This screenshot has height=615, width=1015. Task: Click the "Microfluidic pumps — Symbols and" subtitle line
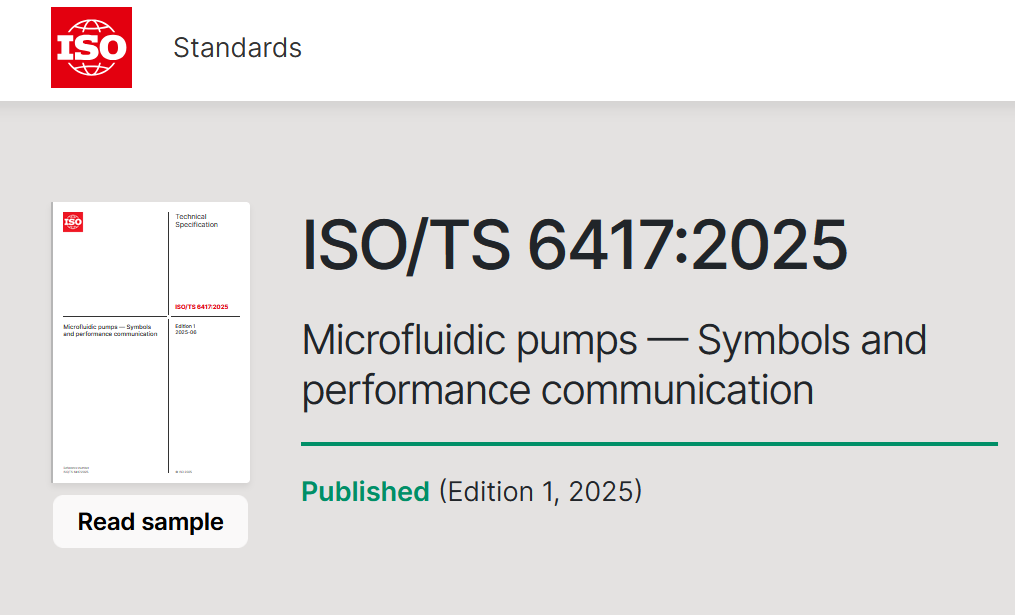click(x=614, y=341)
